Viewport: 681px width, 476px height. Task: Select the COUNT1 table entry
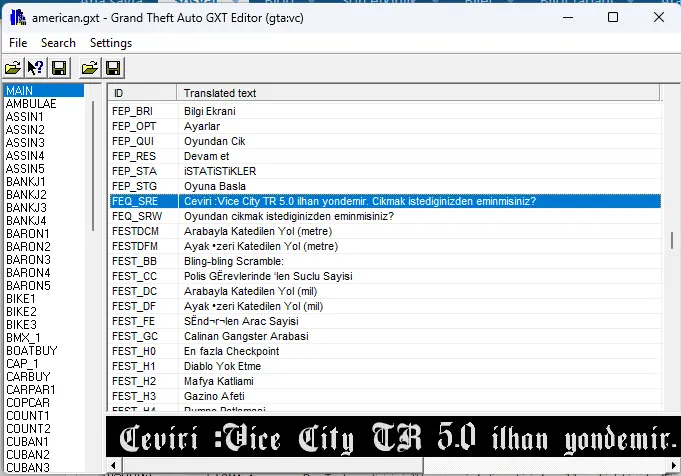28,416
